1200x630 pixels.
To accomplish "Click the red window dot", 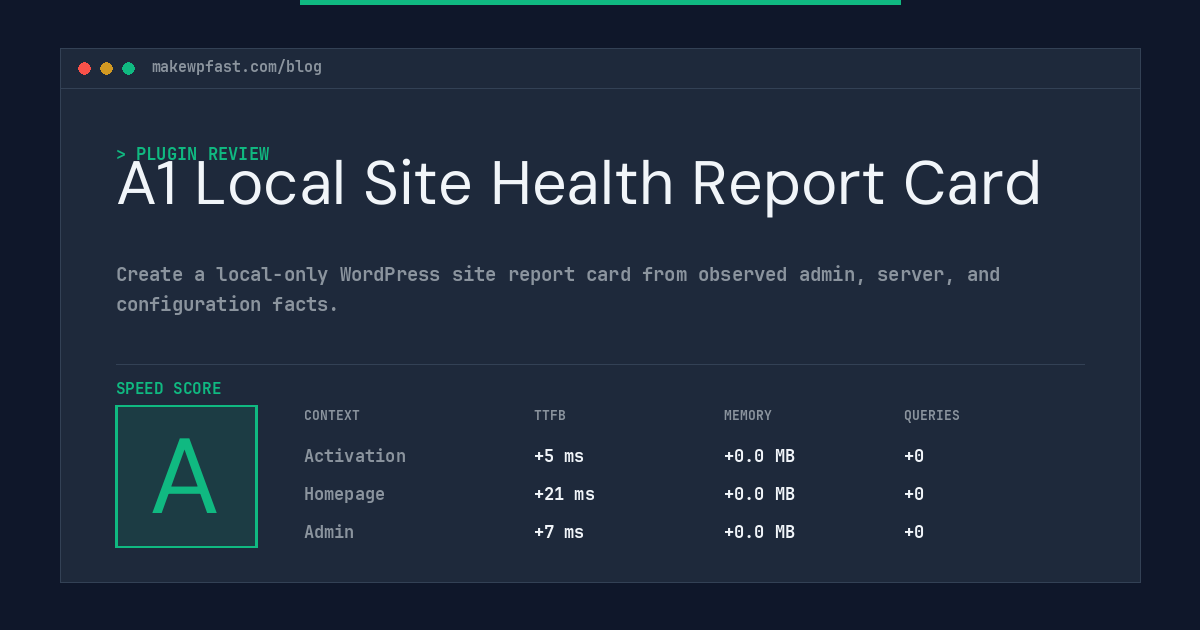I will click(84, 68).
